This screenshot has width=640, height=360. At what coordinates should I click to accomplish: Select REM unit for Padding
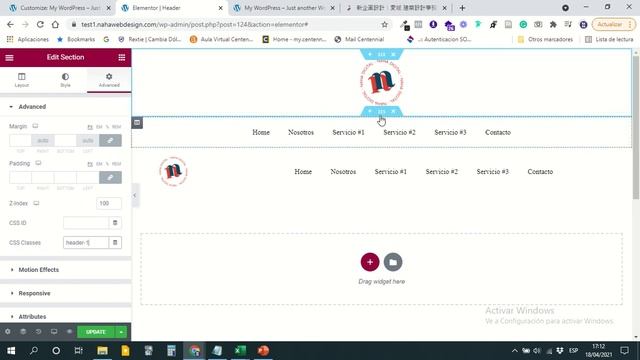pyautogui.click(x=116, y=164)
